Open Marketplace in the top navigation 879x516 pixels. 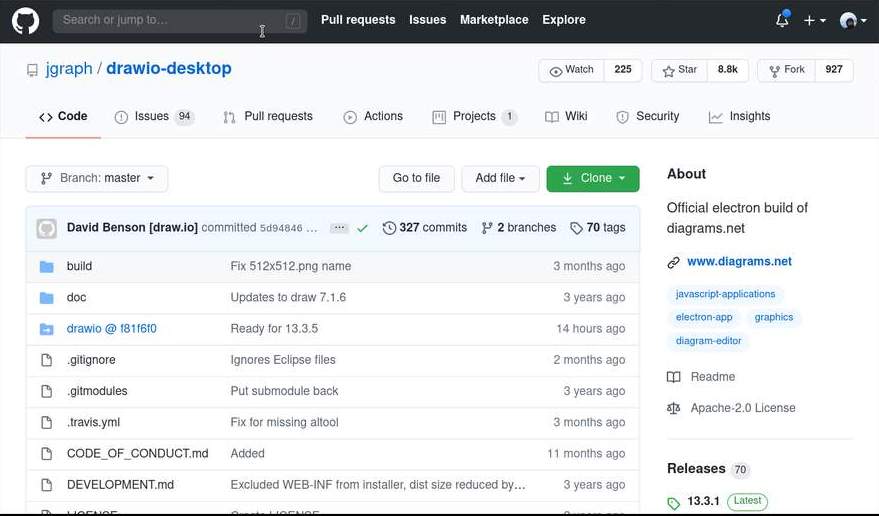click(494, 20)
